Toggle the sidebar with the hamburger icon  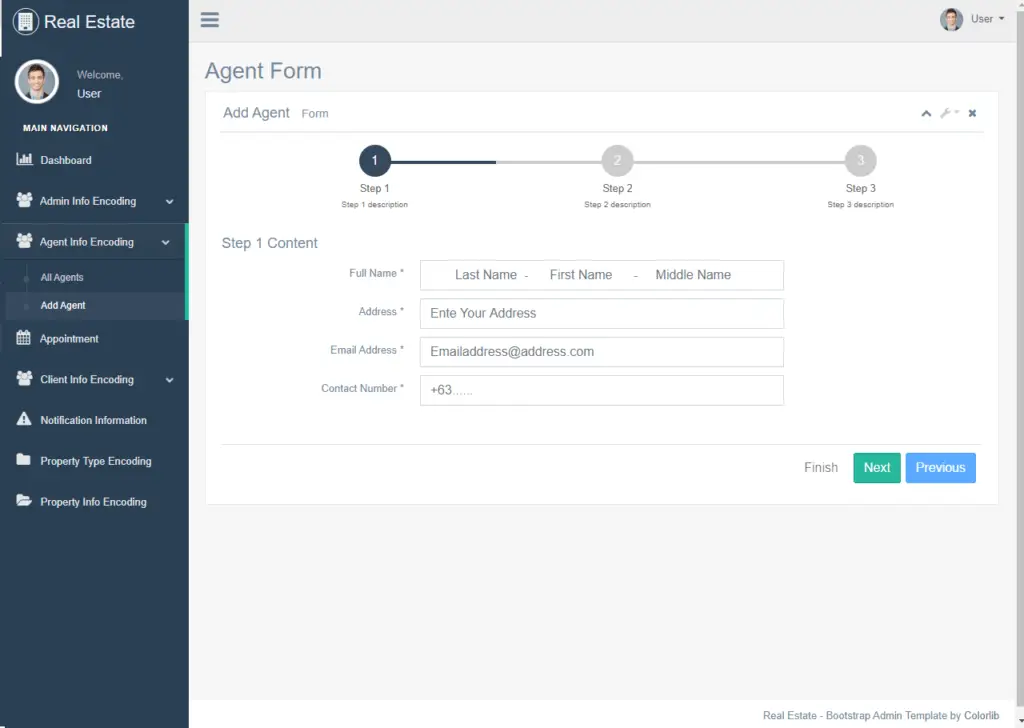(x=209, y=19)
